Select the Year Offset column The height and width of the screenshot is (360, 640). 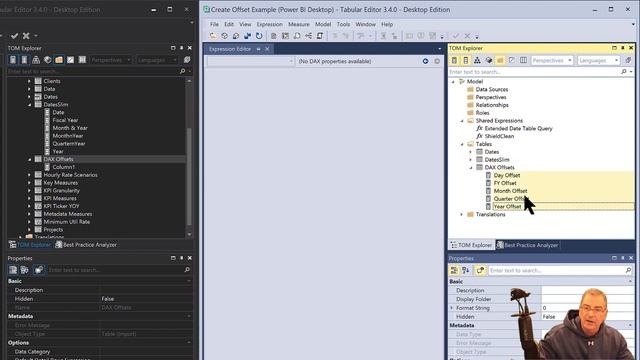pyautogui.click(x=507, y=207)
